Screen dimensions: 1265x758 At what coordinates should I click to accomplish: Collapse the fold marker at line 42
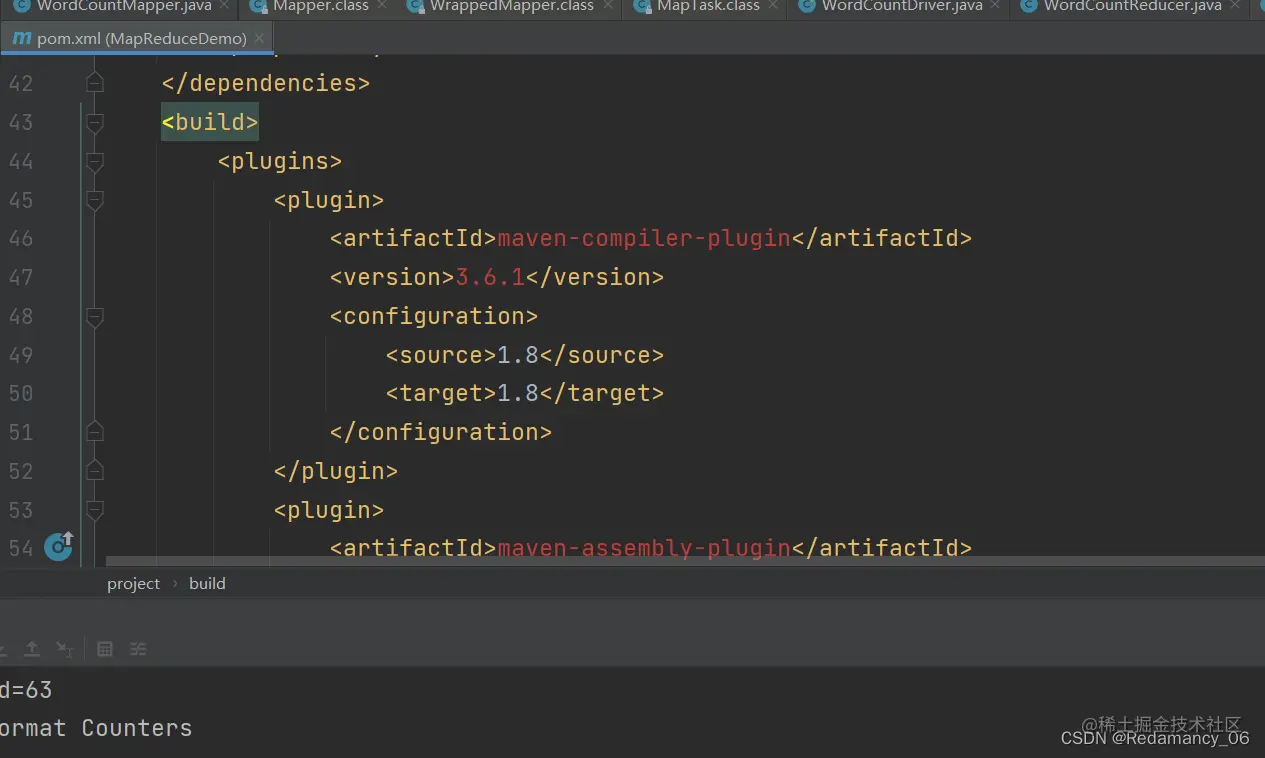pyautogui.click(x=95, y=83)
